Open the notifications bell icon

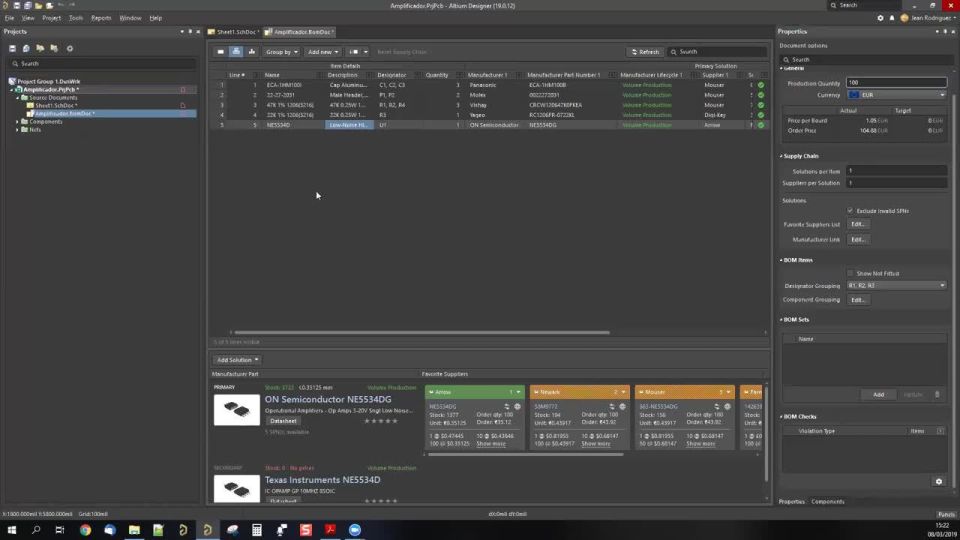click(x=892, y=18)
